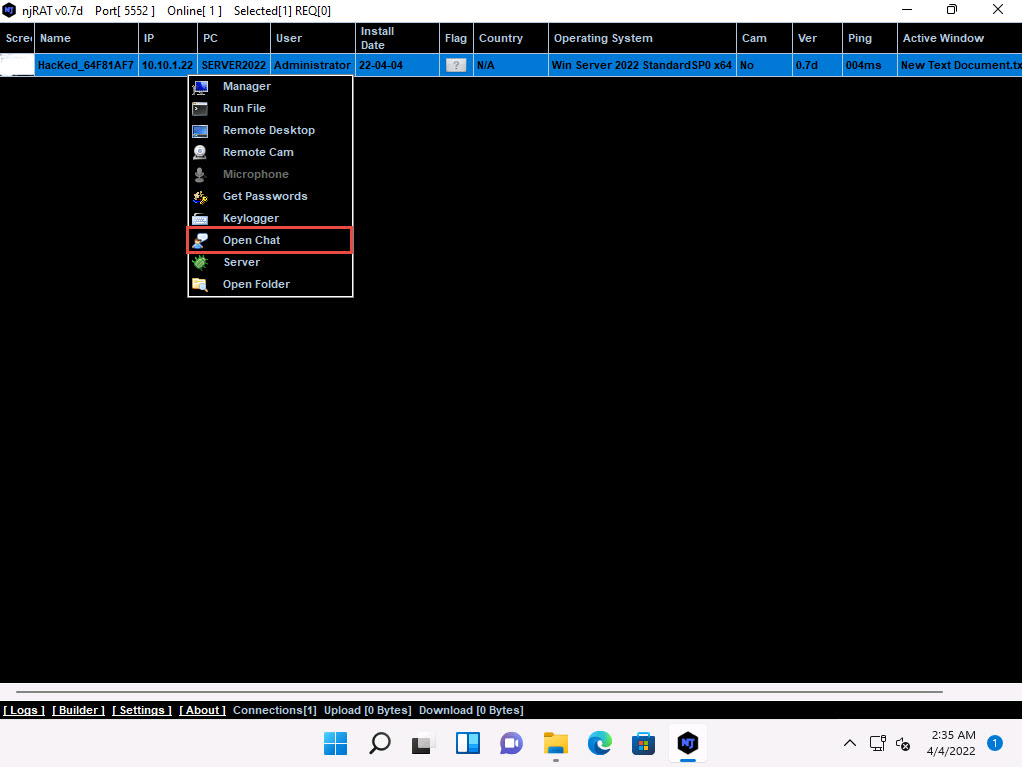Click the Manager icon in context menu
This screenshot has height=767, width=1022.
[200, 87]
